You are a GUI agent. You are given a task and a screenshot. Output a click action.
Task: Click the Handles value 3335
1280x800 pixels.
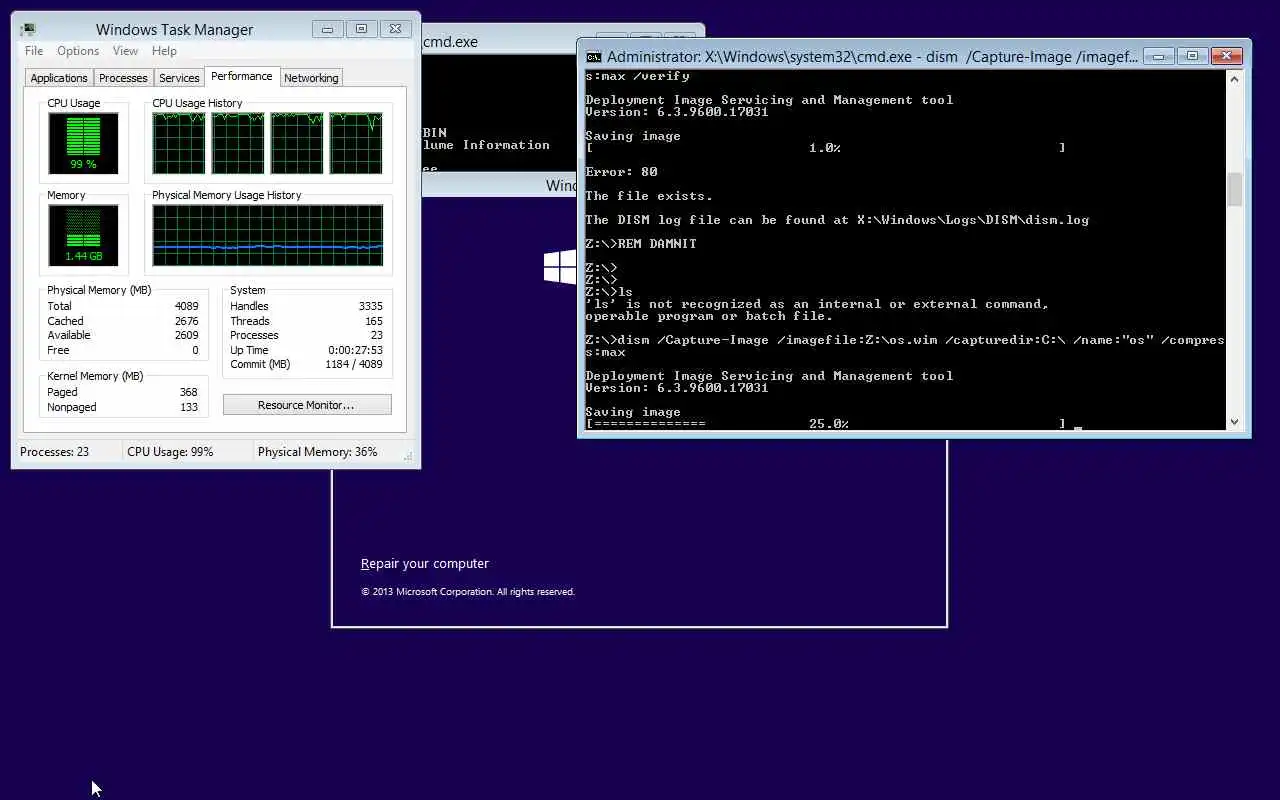point(371,306)
